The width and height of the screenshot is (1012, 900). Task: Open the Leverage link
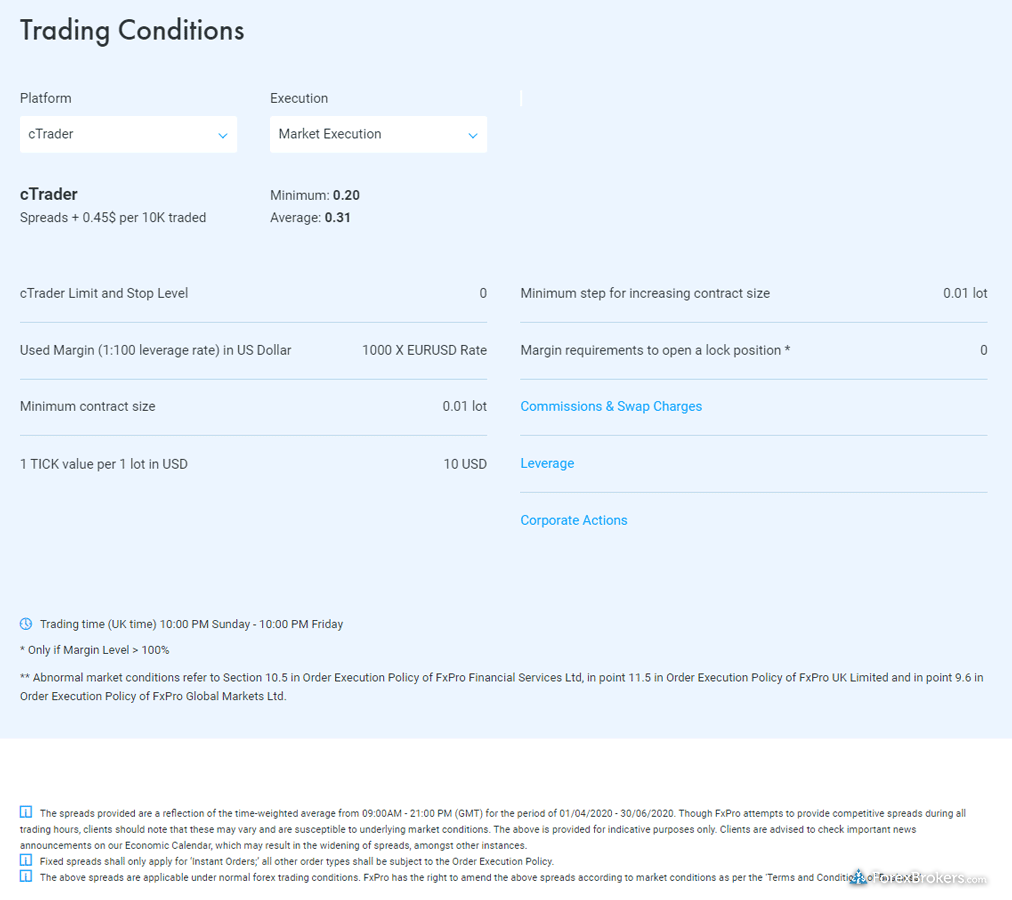pyautogui.click(x=547, y=464)
